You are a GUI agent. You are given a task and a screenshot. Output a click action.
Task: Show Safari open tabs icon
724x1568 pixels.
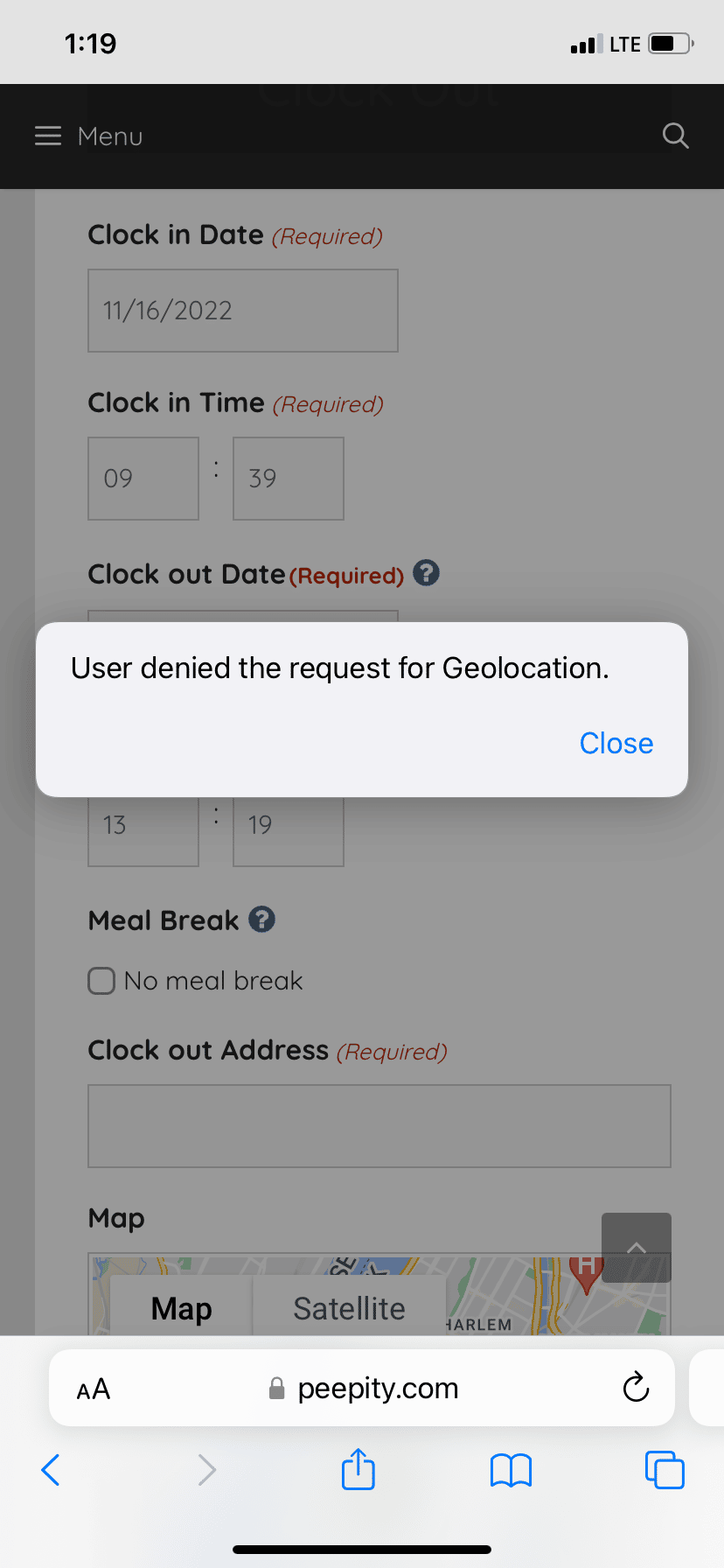click(x=665, y=1469)
